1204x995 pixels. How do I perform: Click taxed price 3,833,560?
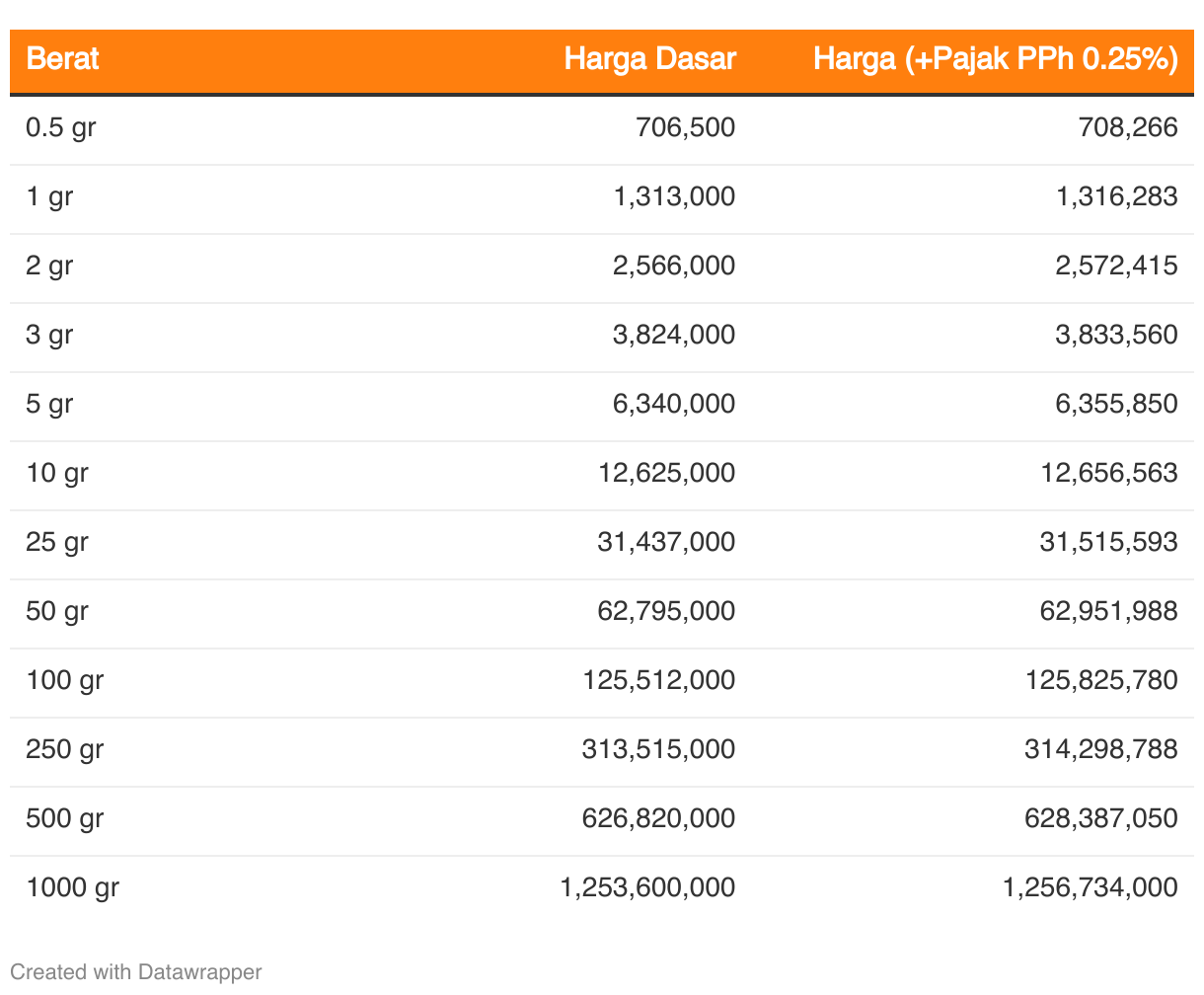click(1116, 335)
